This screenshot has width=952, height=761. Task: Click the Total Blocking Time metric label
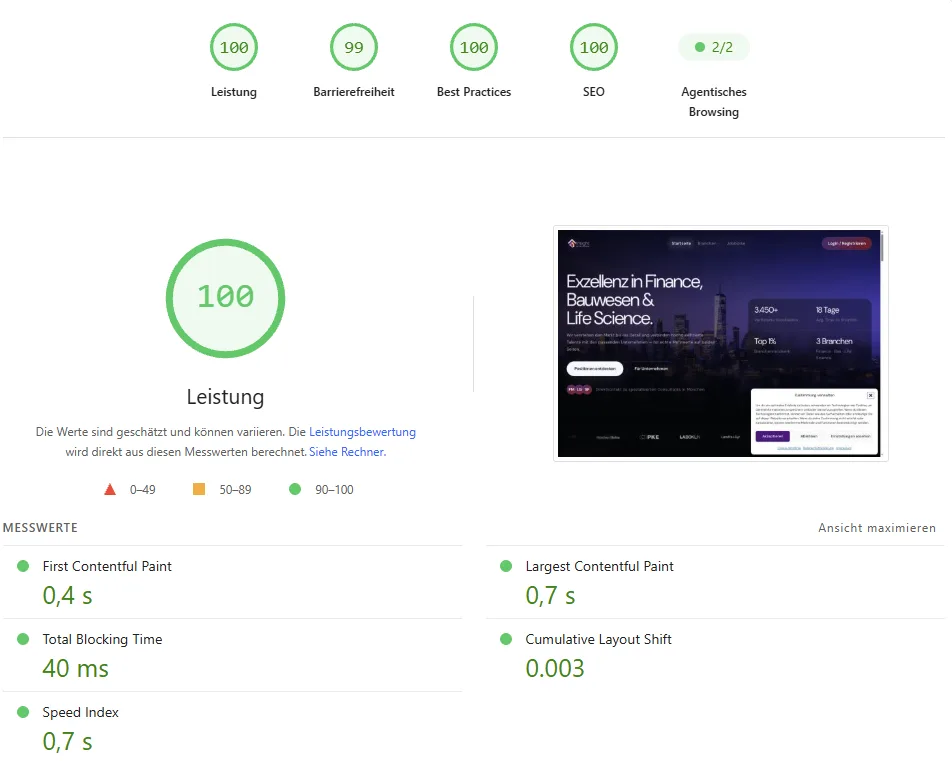click(x=102, y=639)
